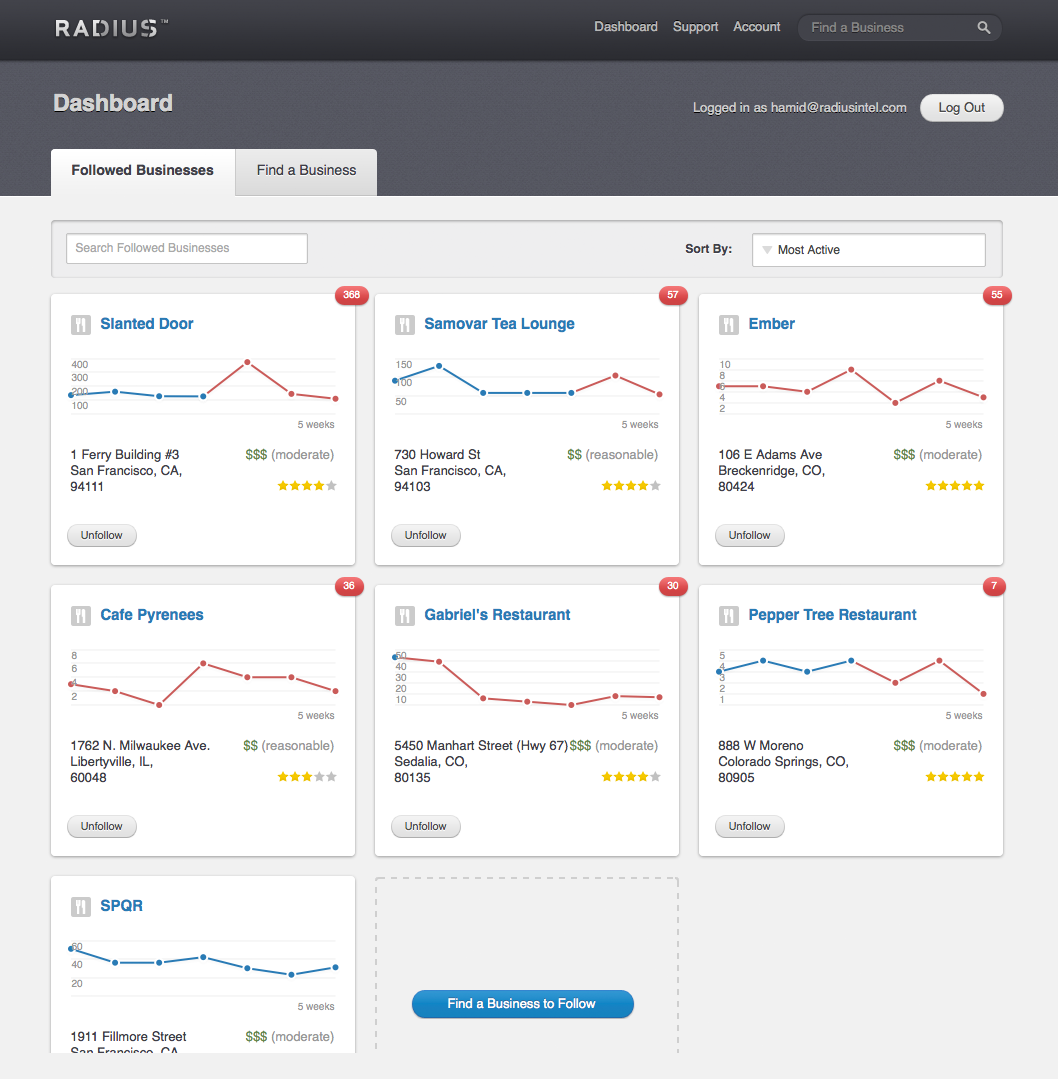1058x1079 pixels.
Task: Open the Sort By Most Active dropdown
Action: pos(869,250)
